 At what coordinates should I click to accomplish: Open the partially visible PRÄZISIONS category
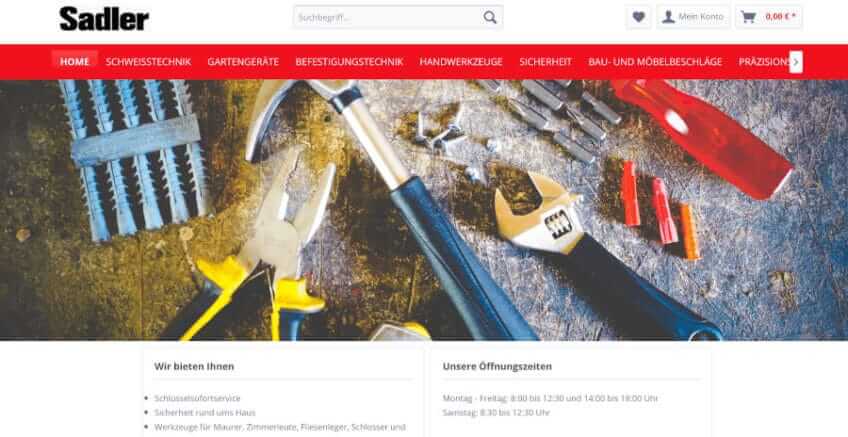point(764,62)
